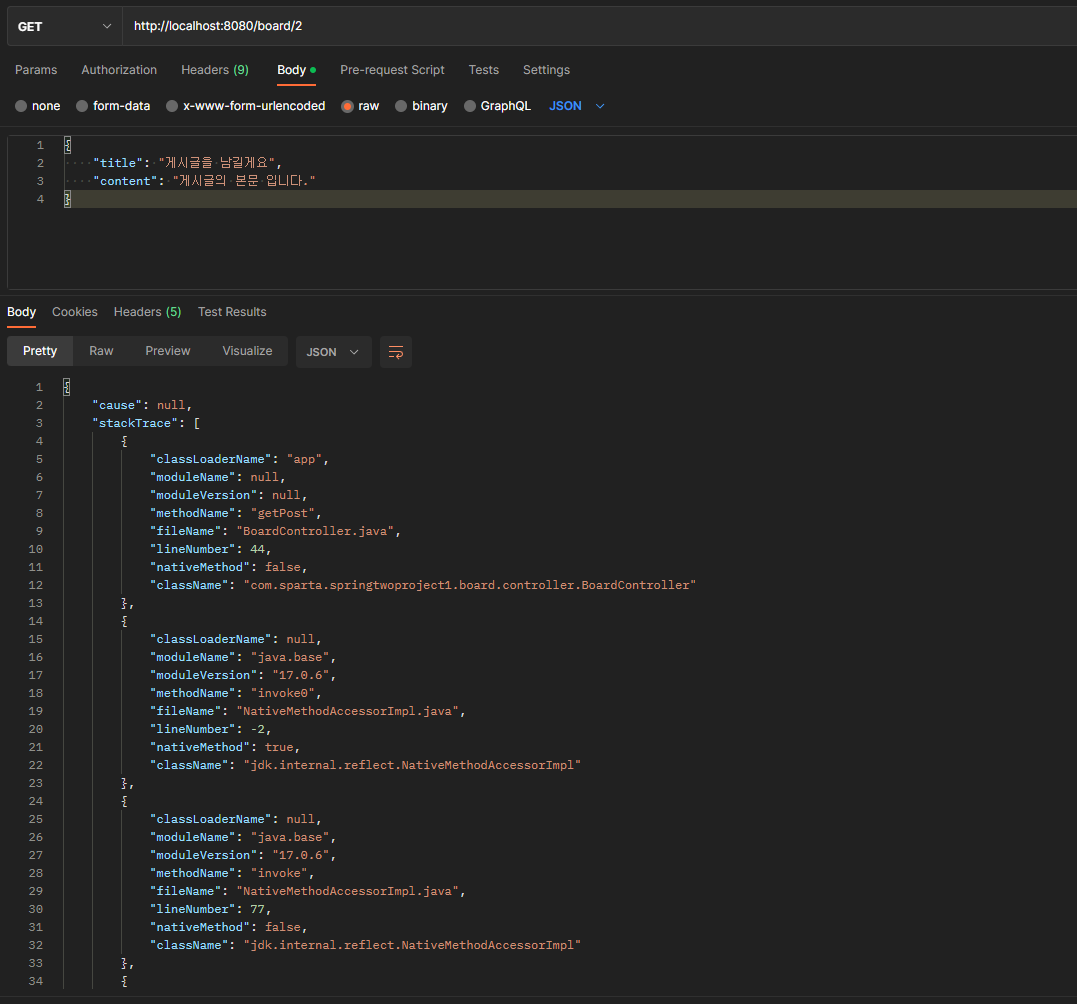This screenshot has width=1077, height=1004.
Task: Open the request Headers (9) tab
Action: [215, 70]
